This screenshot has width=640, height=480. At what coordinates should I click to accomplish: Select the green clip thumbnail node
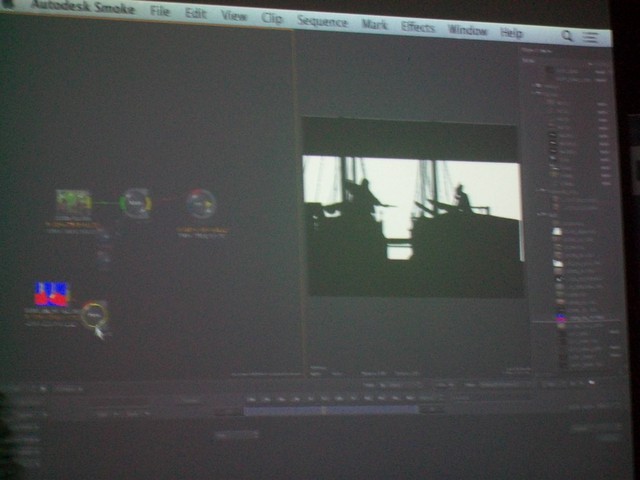pyautogui.click(x=73, y=202)
